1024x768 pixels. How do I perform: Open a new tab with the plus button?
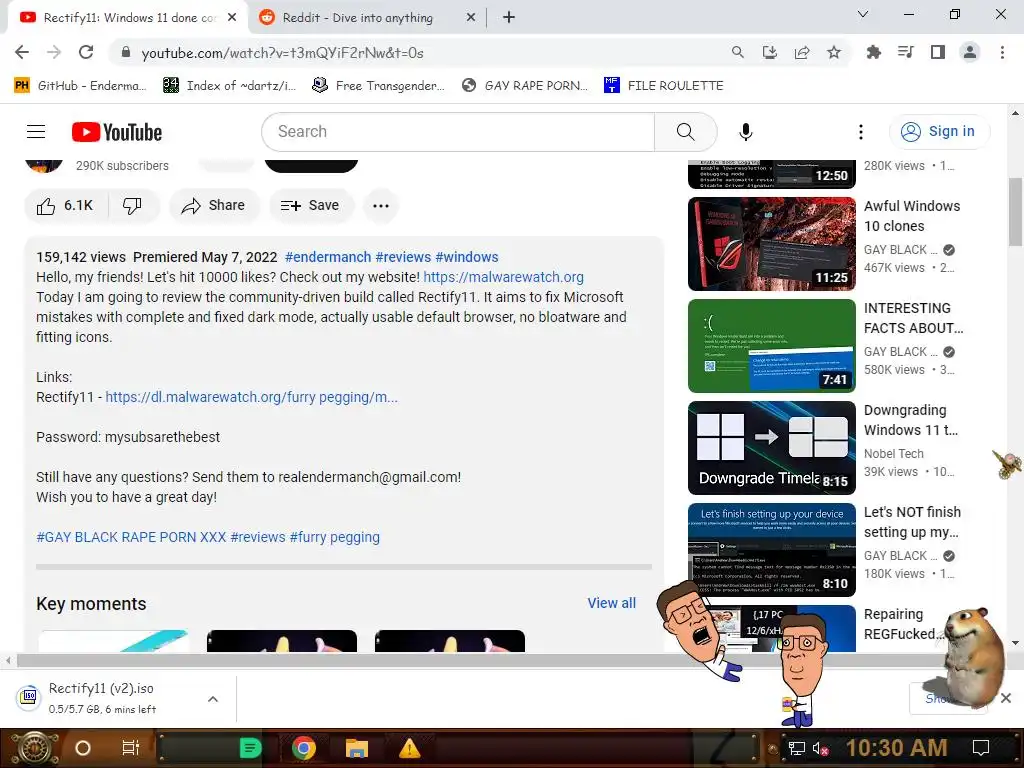(509, 18)
